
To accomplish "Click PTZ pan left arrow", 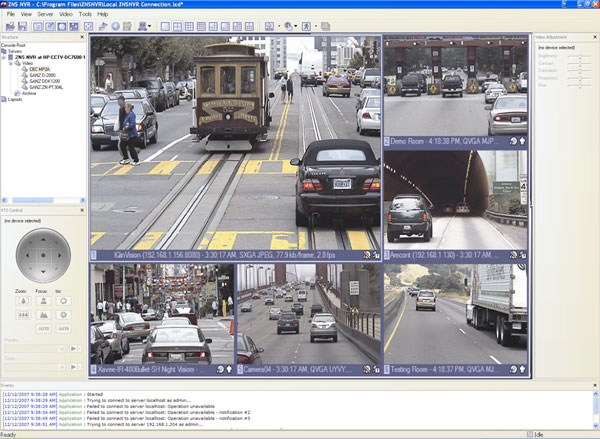I will tap(28, 255).
